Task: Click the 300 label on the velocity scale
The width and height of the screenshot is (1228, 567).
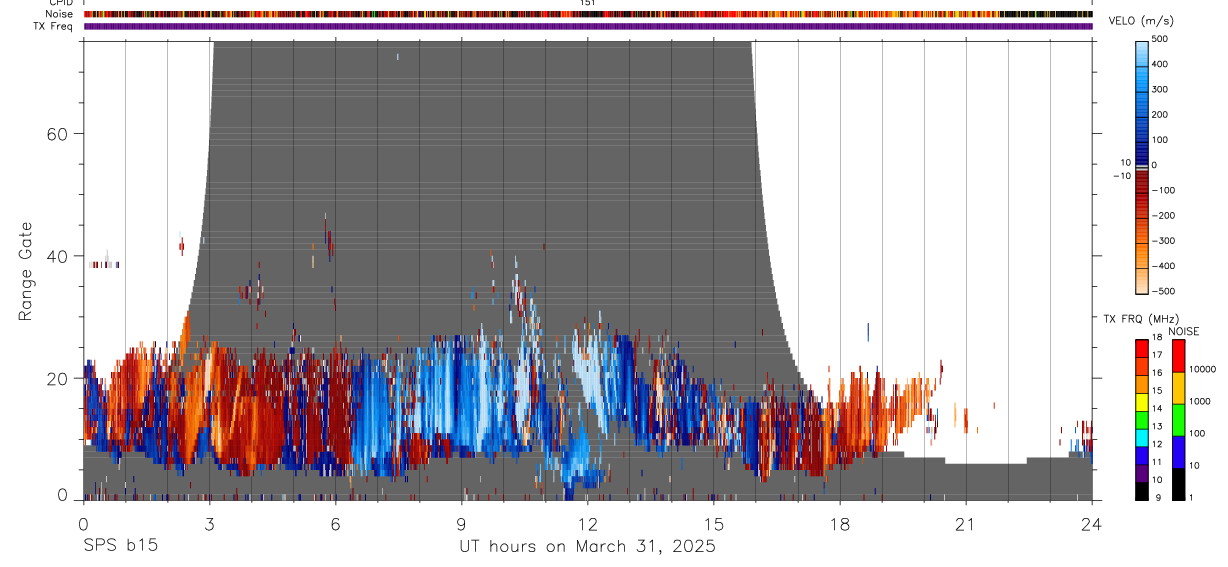Action: click(x=1160, y=90)
